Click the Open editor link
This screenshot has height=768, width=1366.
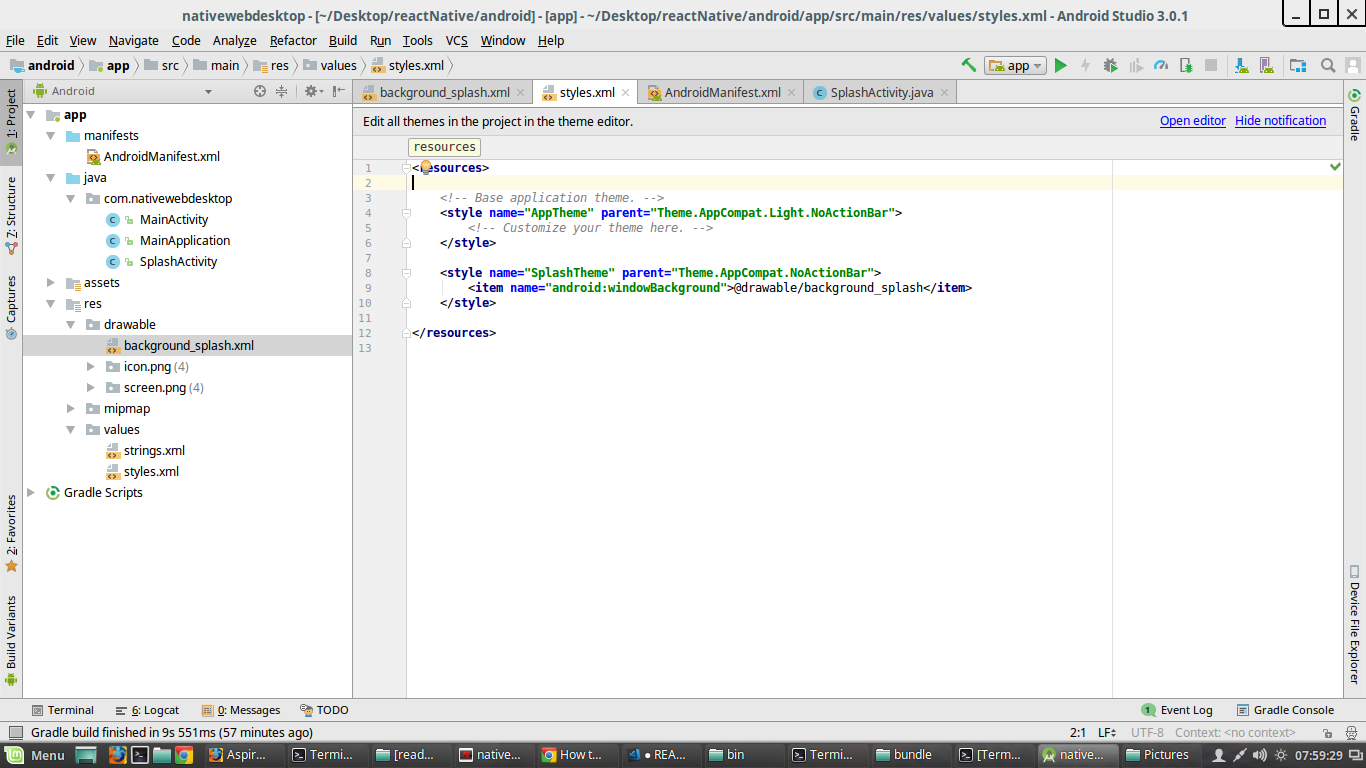pos(1192,121)
